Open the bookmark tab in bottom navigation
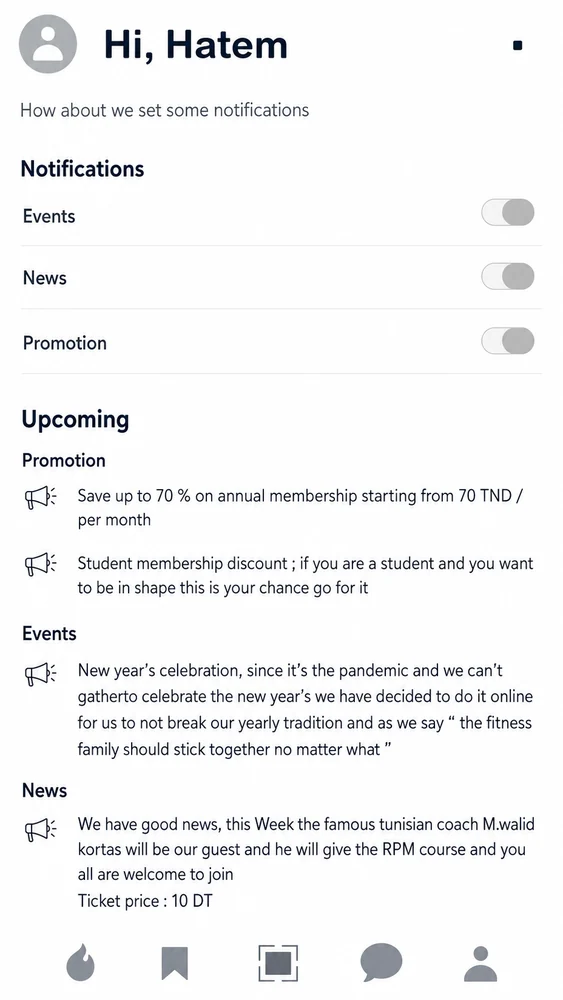 tap(175, 963)
